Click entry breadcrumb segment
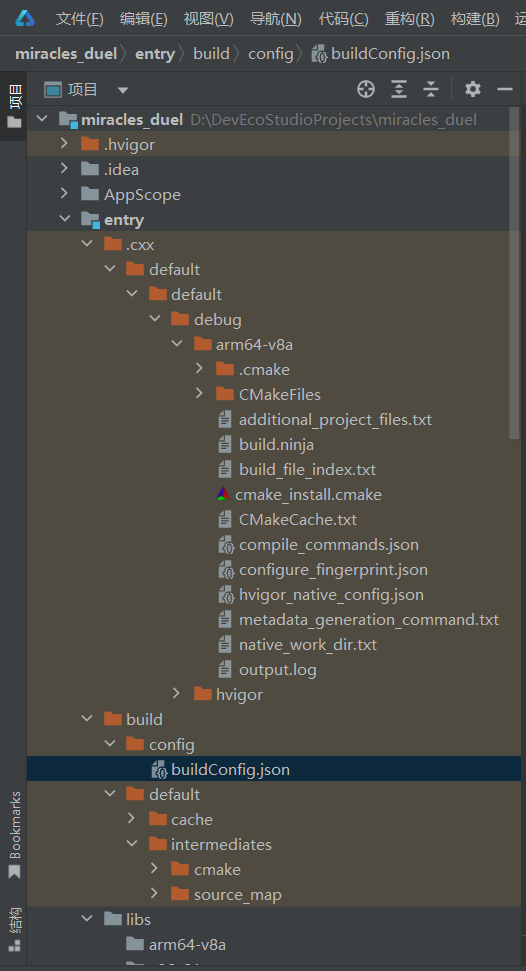The image size is (526, 971). (x=155, y=54)
